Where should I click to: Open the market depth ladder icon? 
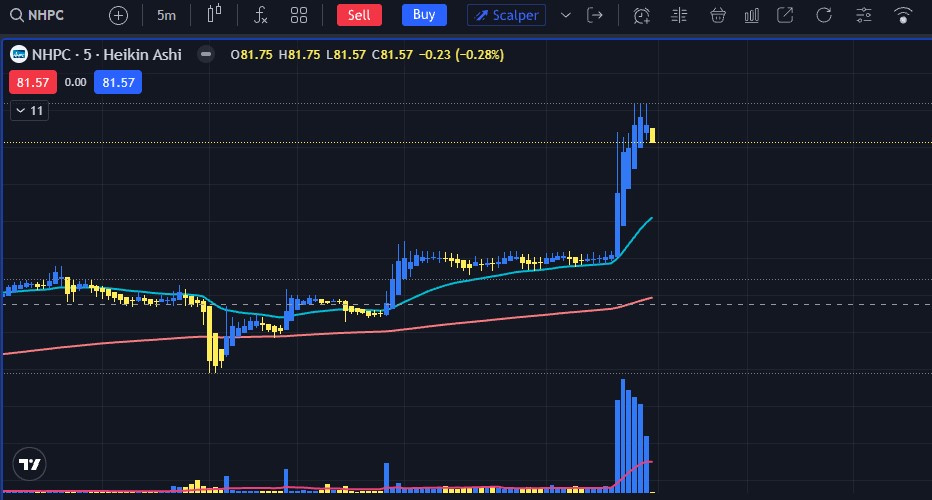[679, 15]
